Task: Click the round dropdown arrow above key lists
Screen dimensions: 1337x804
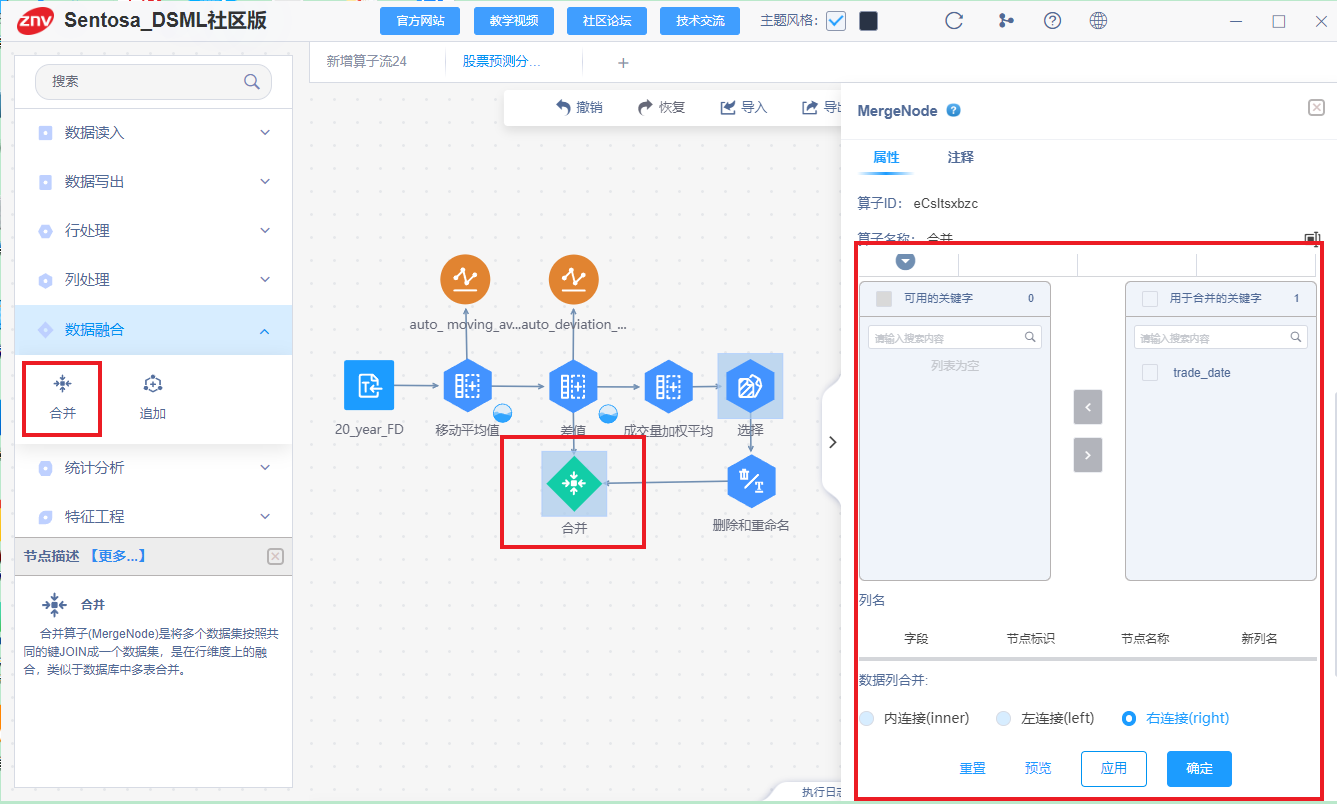Action: [x=905, y=261]
